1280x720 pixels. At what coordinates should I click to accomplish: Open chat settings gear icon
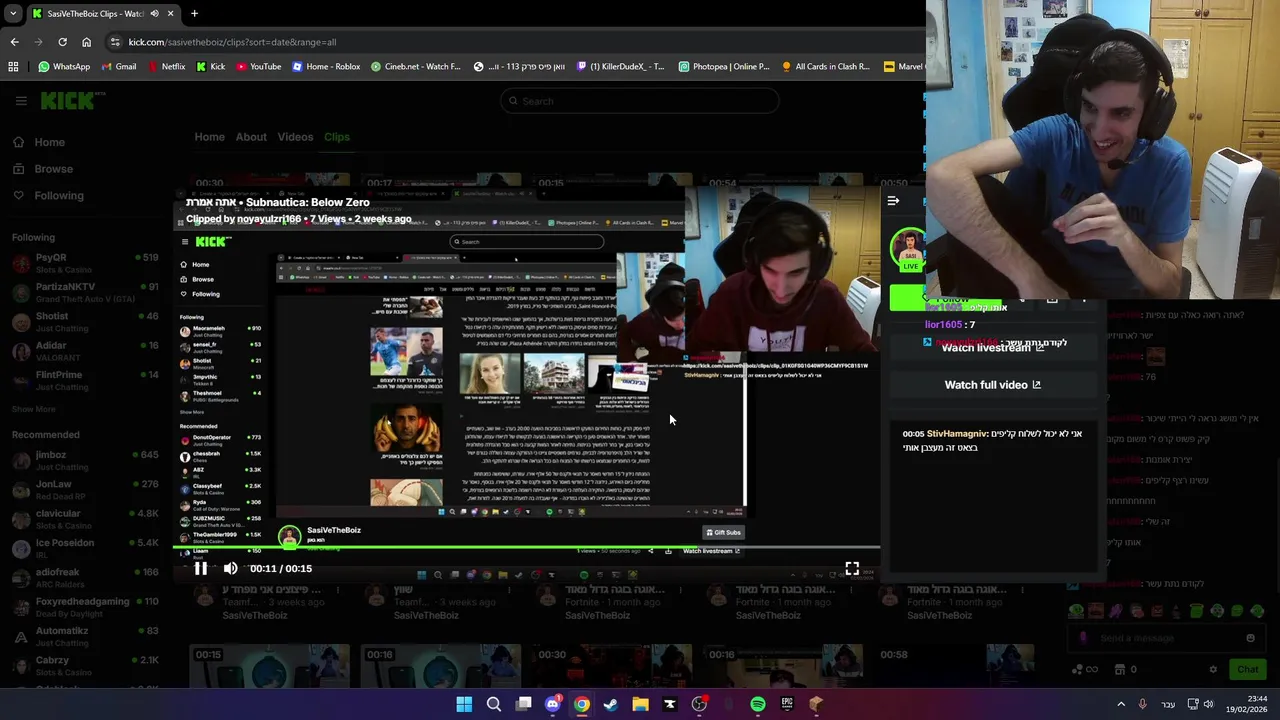1213,669
